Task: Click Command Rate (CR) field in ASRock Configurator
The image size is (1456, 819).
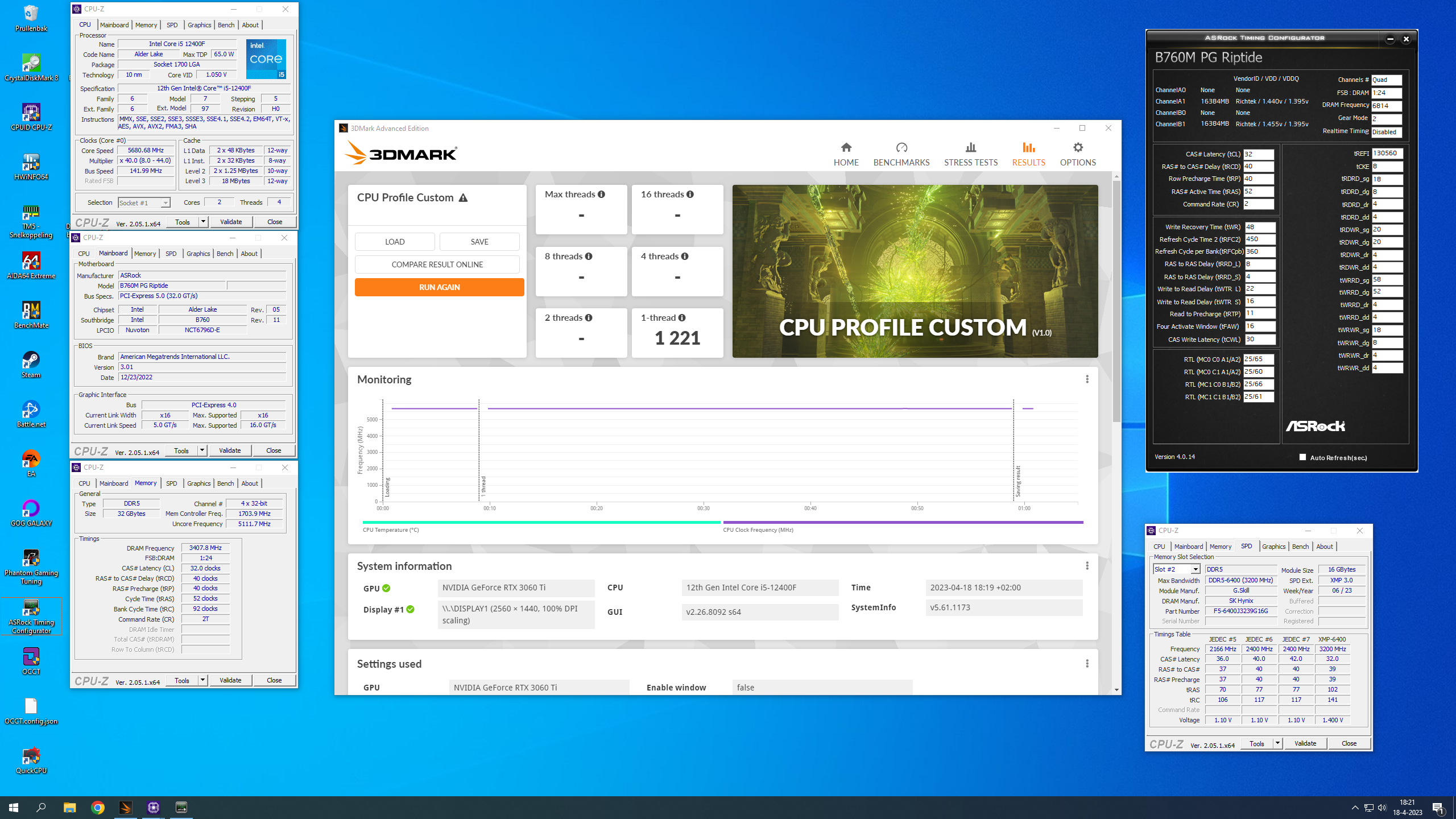Action: coord(1259,204)
